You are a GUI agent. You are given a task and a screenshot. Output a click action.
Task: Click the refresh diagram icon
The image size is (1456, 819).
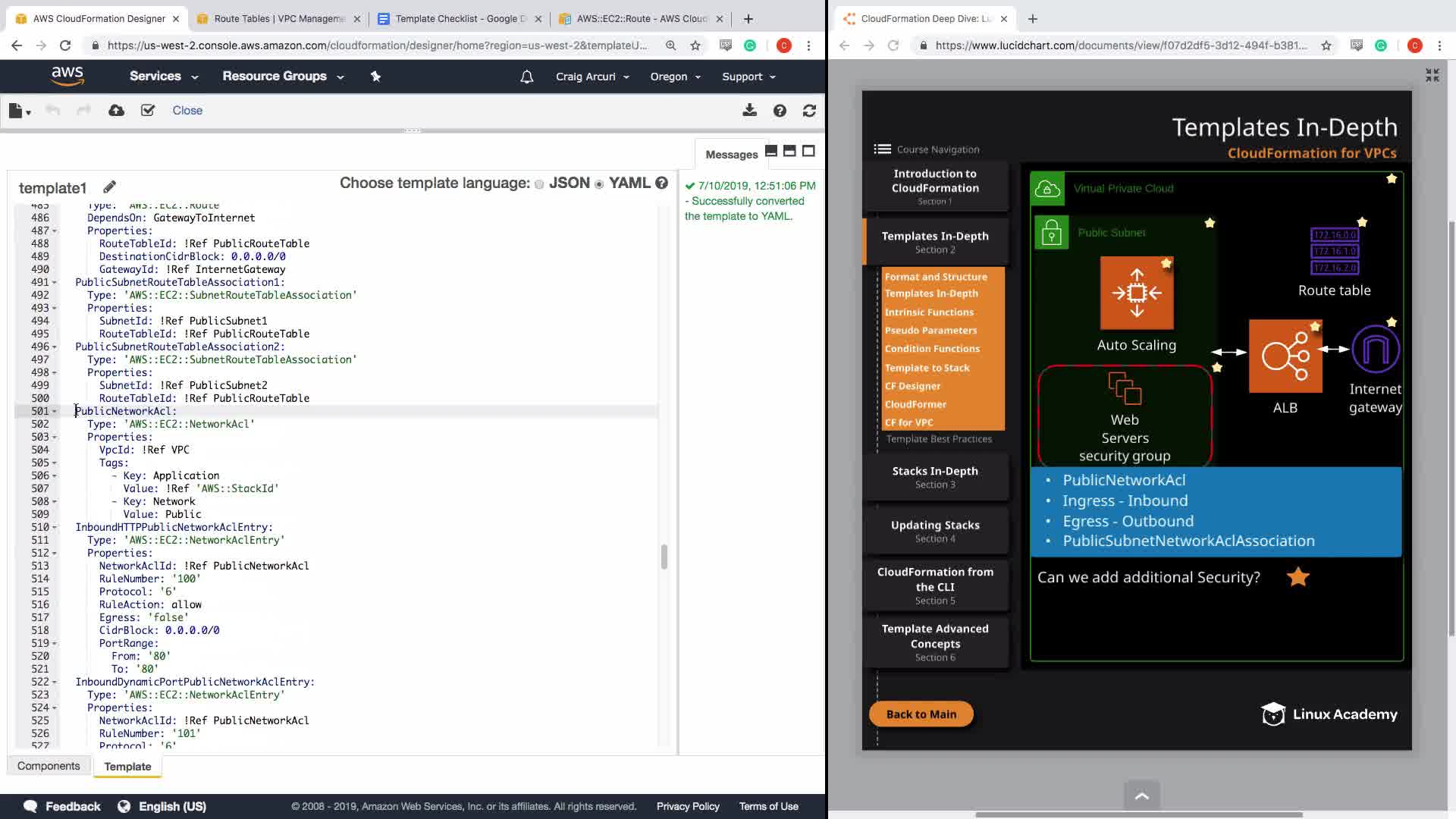[x=809, y=111]
